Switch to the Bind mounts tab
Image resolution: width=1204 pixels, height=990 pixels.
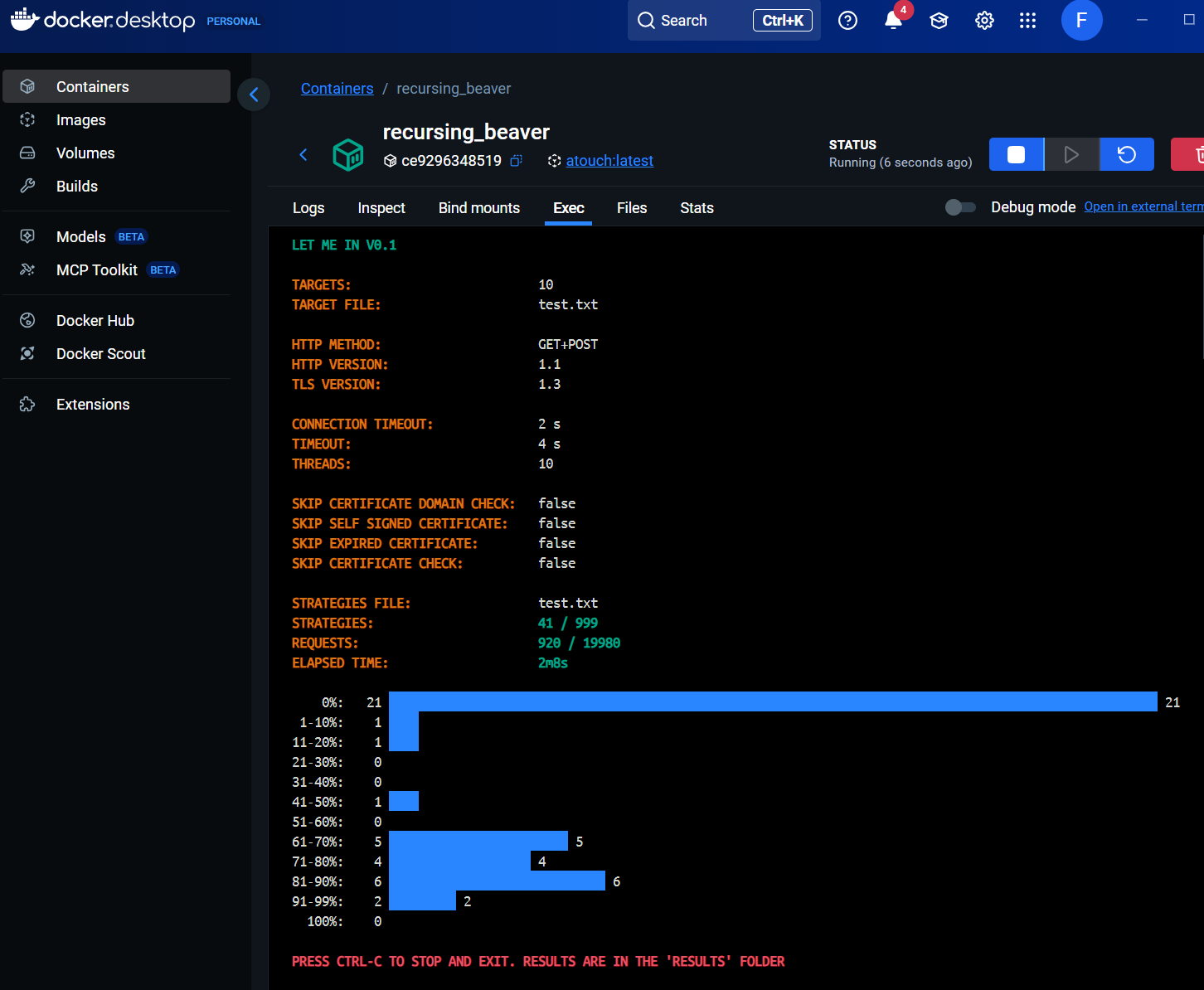coord(479,208)
